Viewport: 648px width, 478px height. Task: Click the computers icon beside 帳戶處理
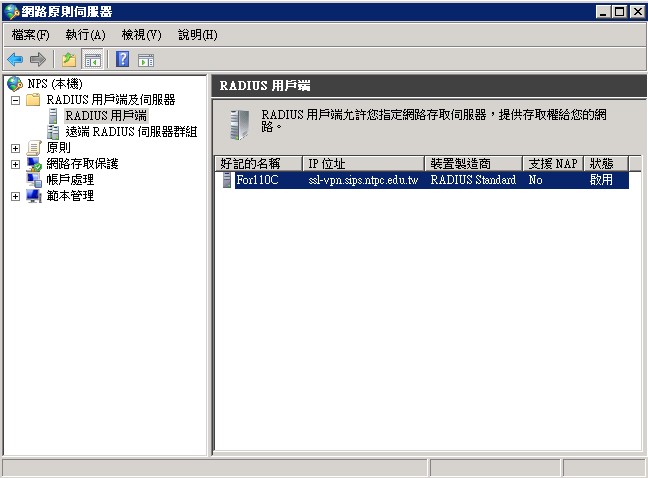pos(34,180)
